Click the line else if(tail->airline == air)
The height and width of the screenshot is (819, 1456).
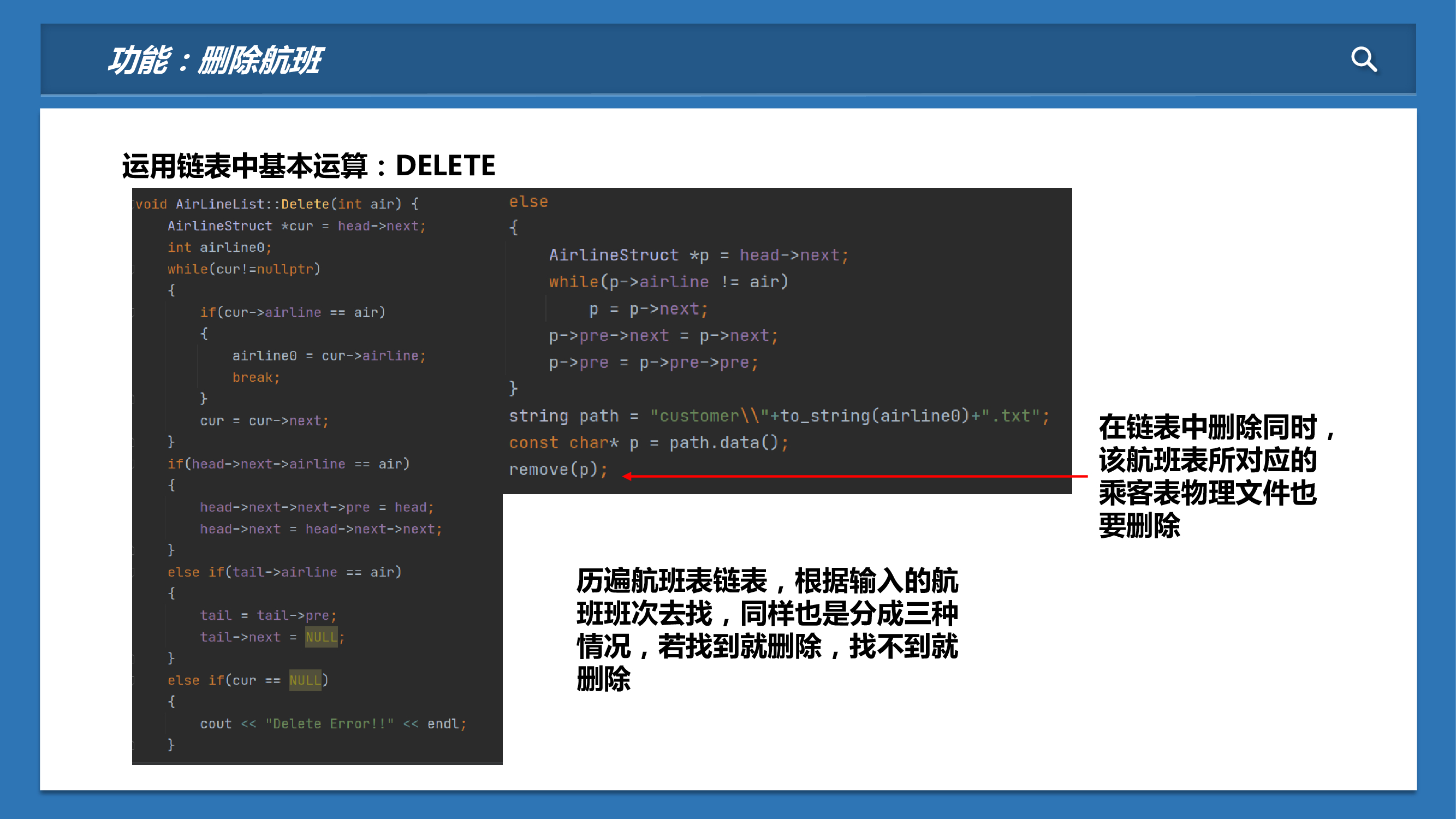click(x=284, y=573)
